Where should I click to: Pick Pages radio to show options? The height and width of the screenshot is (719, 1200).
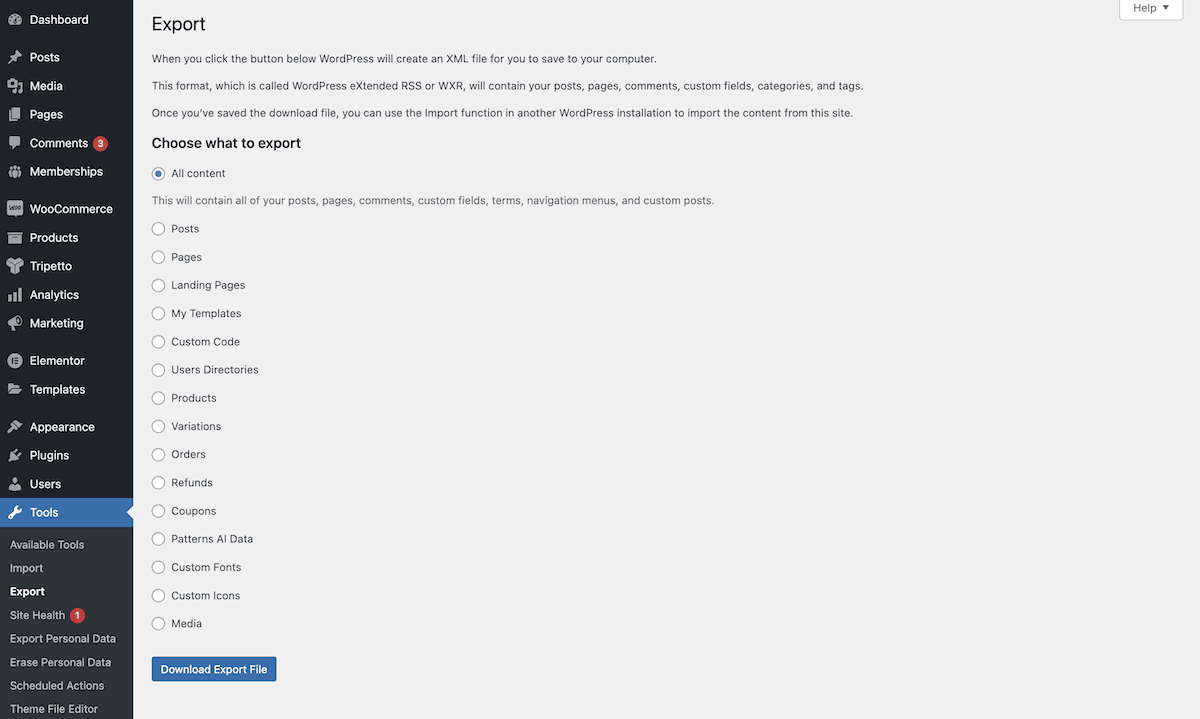(x=158, y=257)
